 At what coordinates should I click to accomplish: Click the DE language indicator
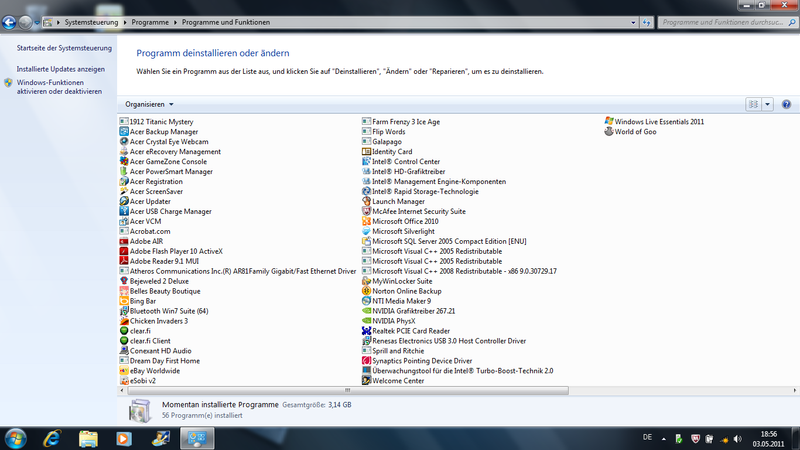(647, 437)
